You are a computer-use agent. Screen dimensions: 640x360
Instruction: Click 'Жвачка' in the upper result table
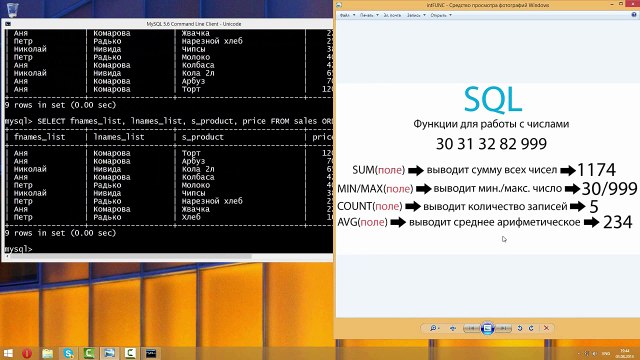click(x=196, y=33)
